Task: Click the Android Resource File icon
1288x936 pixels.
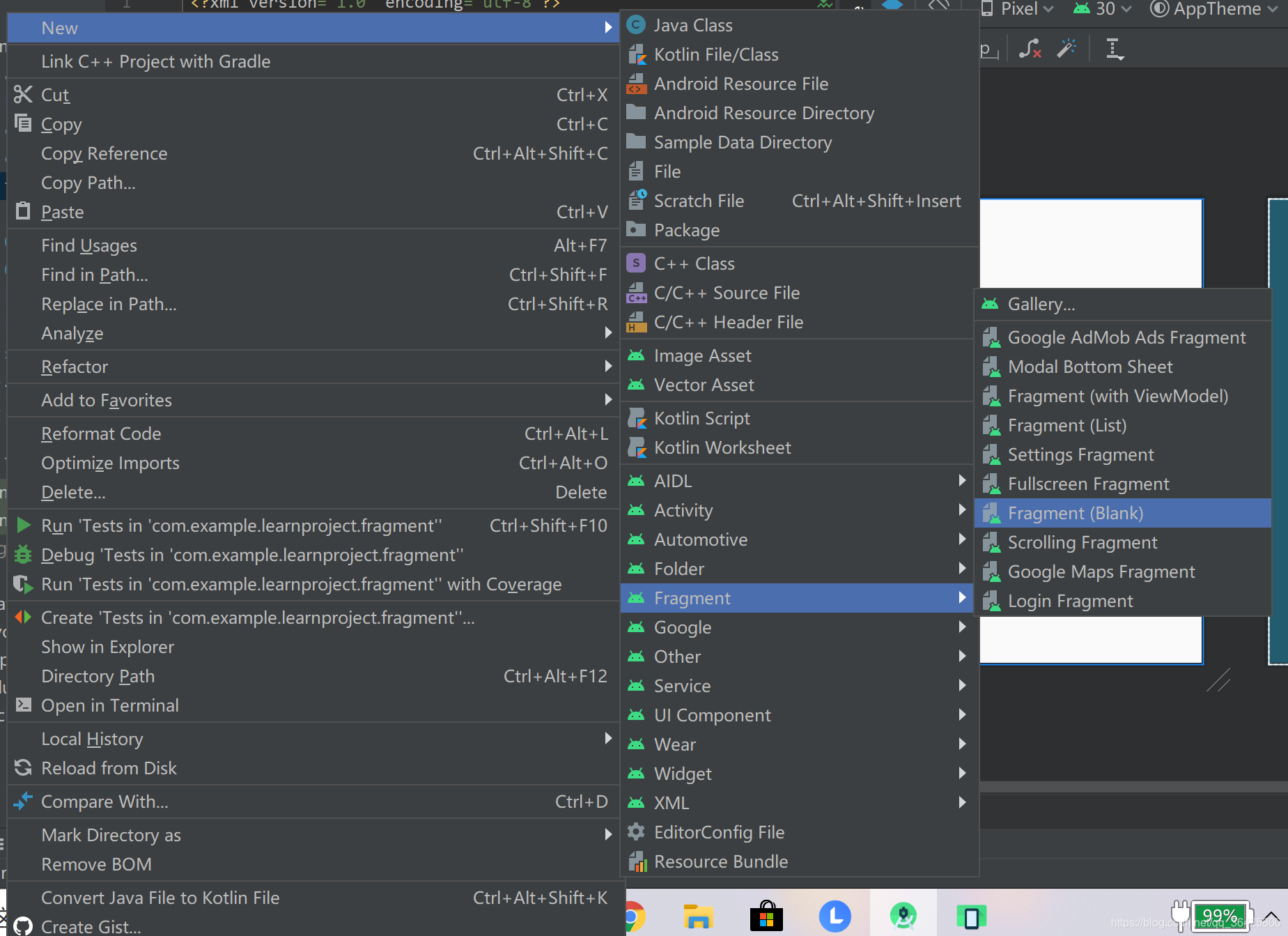Action: [x=636, y=84]
